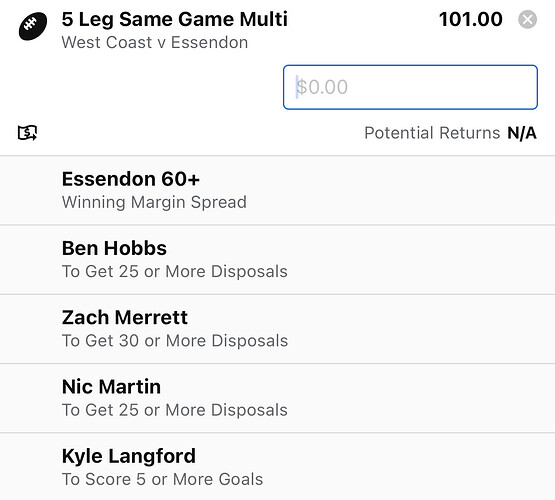Click Zach Merrett 30 or More Disposals text
This screenshot has width=555, height=500.
[175, 341]
